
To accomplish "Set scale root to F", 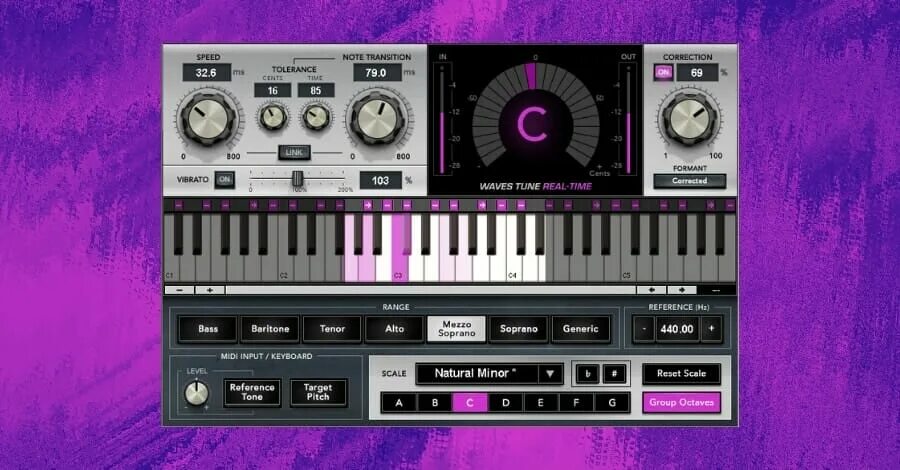I will click(x=576, y=403).
